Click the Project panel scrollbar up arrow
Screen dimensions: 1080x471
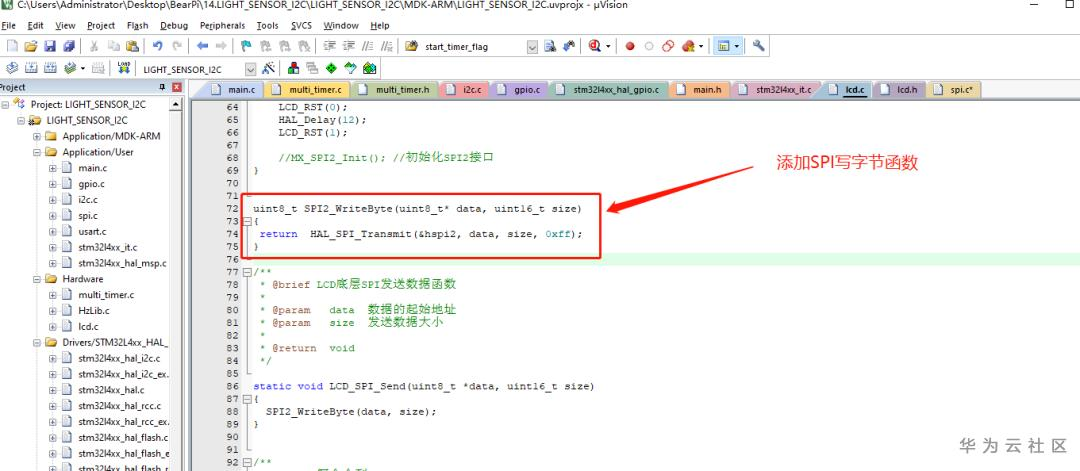(176, 105)
